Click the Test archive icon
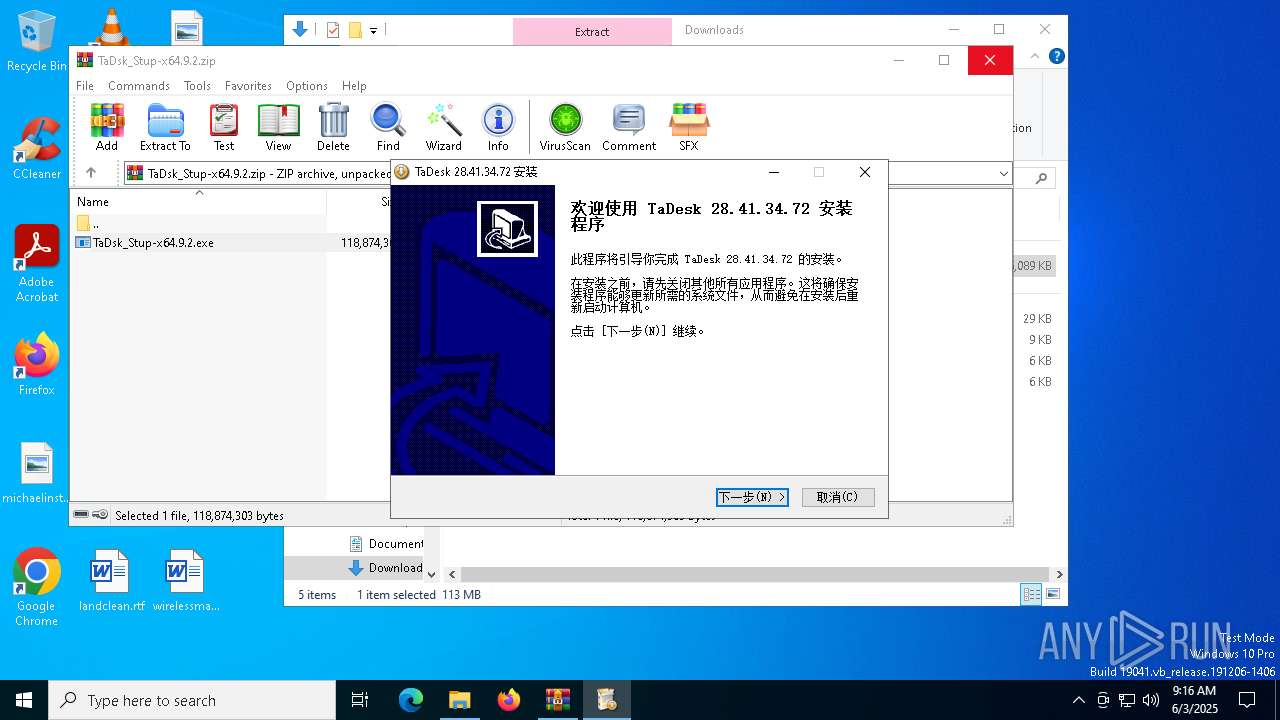 pyautogui.click(x=224, y=127)
